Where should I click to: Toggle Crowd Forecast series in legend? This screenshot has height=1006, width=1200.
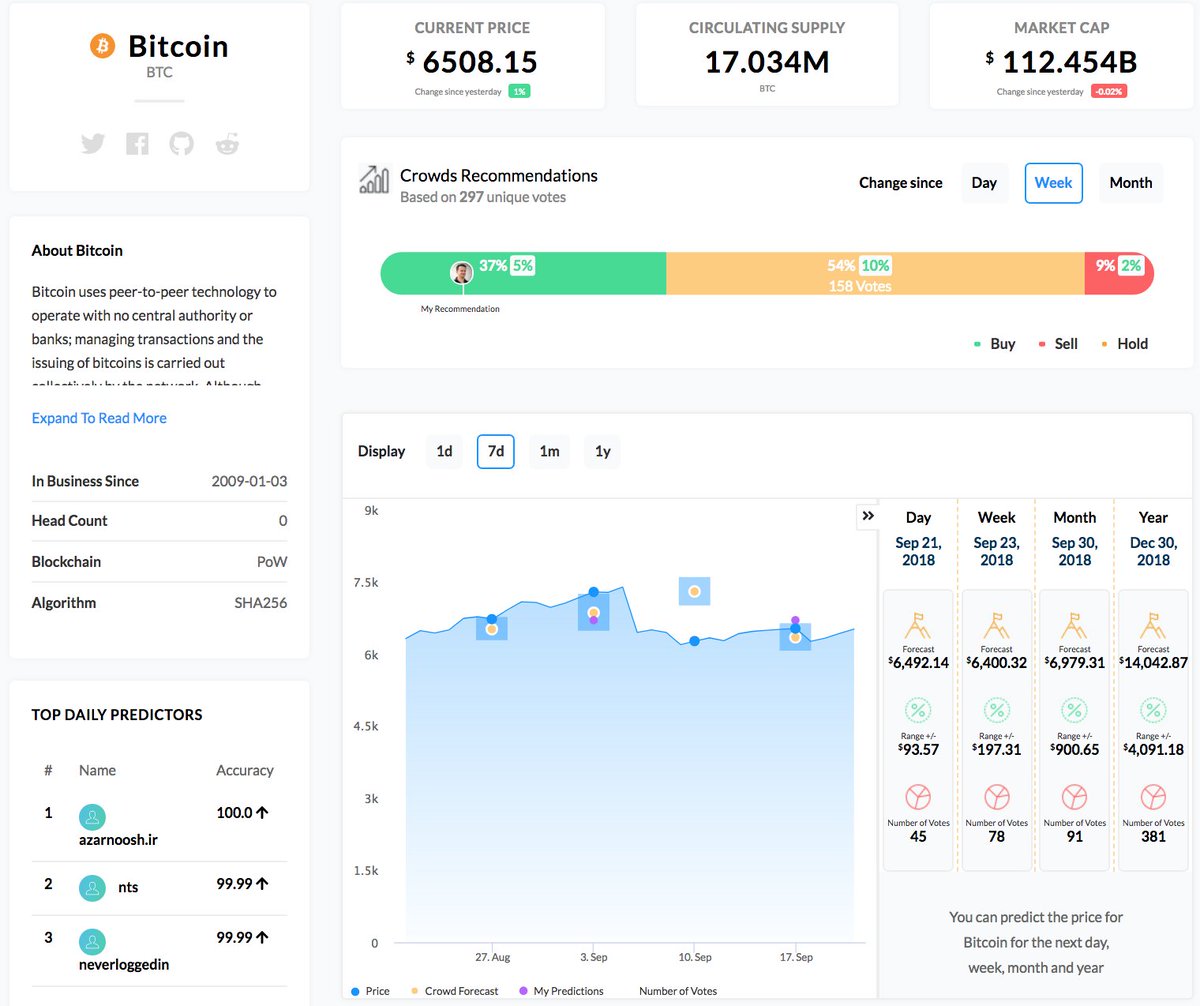(x=453, y=991)
